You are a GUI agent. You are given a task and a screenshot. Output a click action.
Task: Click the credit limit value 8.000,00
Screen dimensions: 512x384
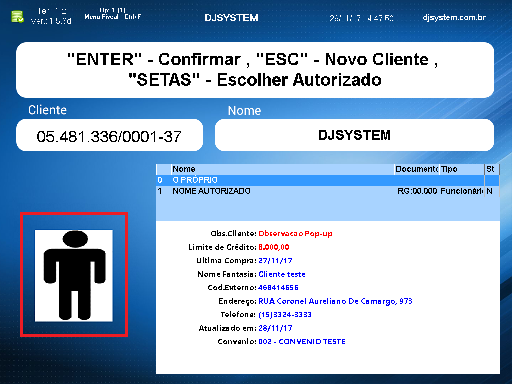[x=274, y=247]
